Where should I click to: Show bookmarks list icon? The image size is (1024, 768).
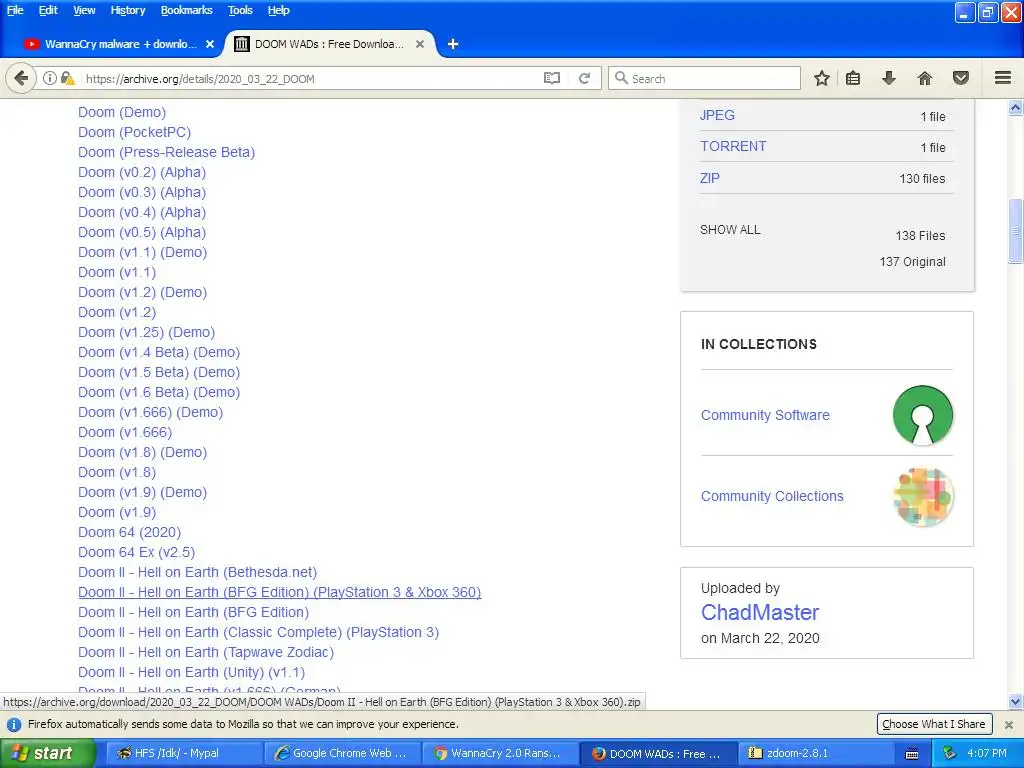point(853,78)
